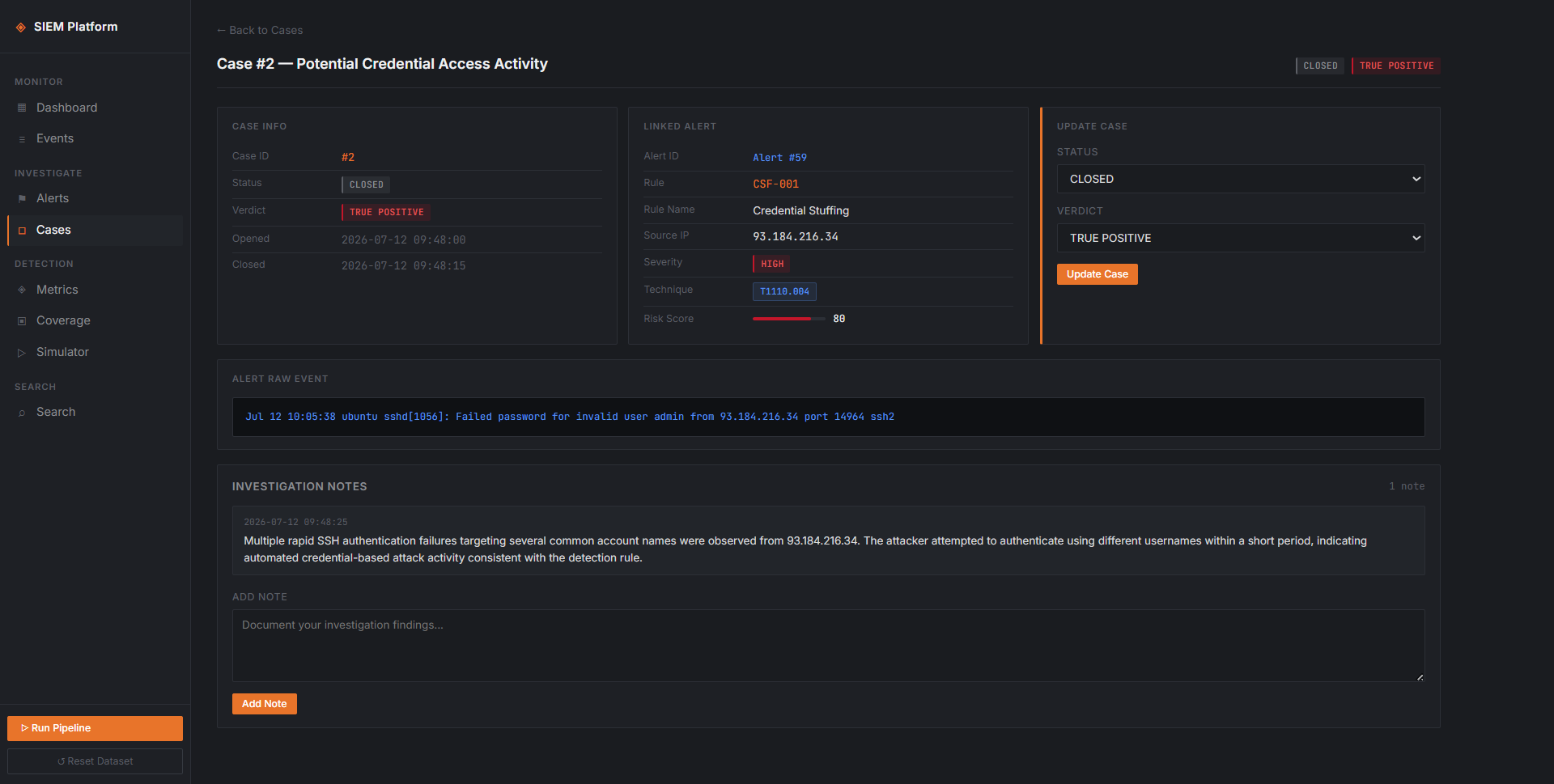Image resolution: width=1554 pixels, height=784 pixels.
Task: Click the Risk Score progress bar
Action: pos(789,319)
